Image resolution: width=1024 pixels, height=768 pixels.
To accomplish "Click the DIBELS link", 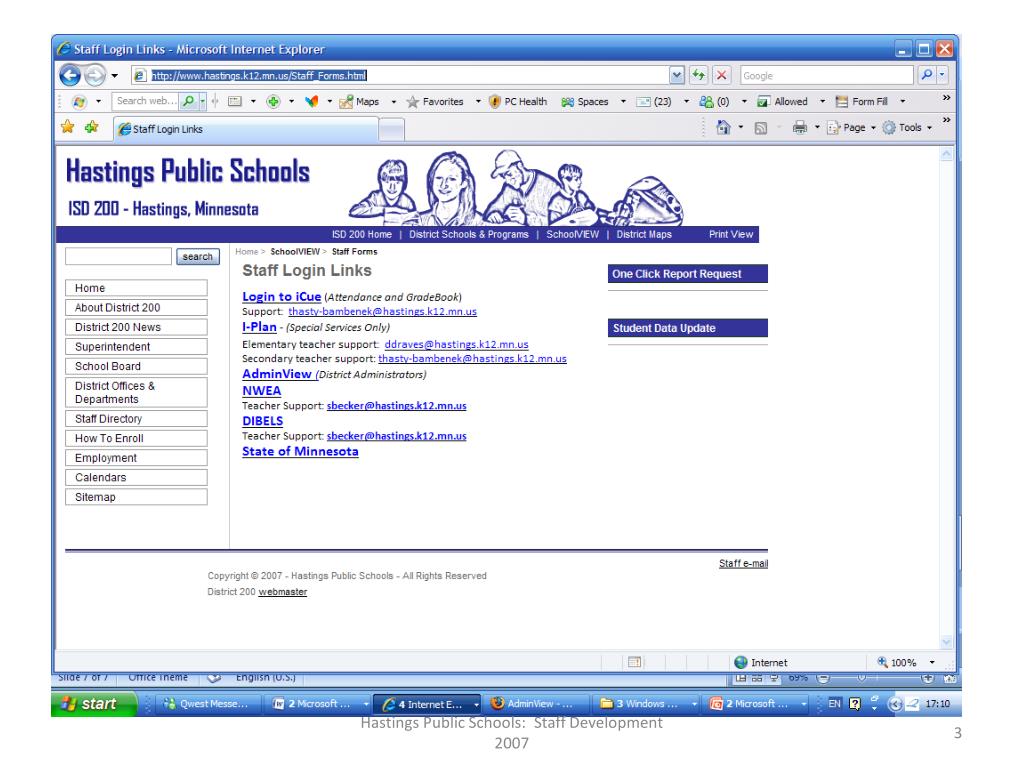I will click(263, 421).
